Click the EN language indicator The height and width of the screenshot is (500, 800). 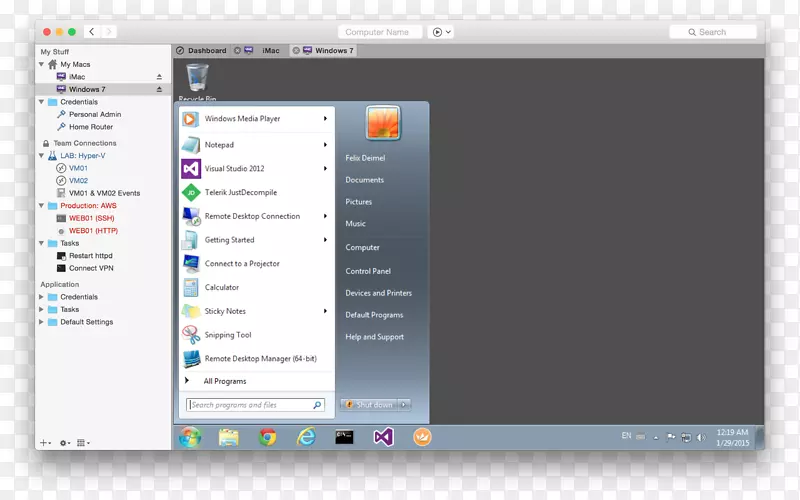tap(626, 436)
